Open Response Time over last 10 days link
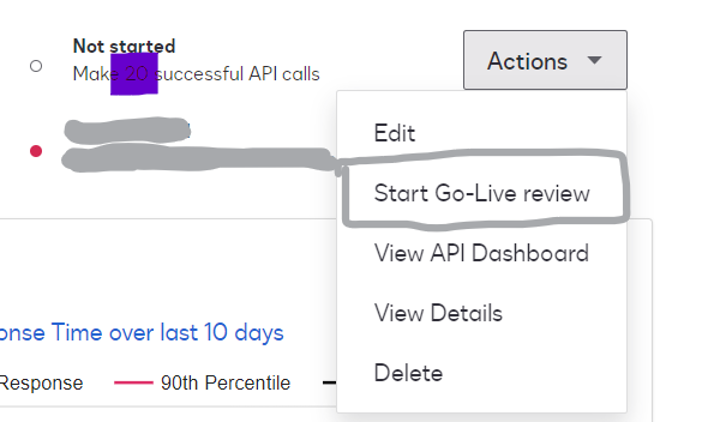The width and height of the screenshot is (720, 422). click(141, 332)
